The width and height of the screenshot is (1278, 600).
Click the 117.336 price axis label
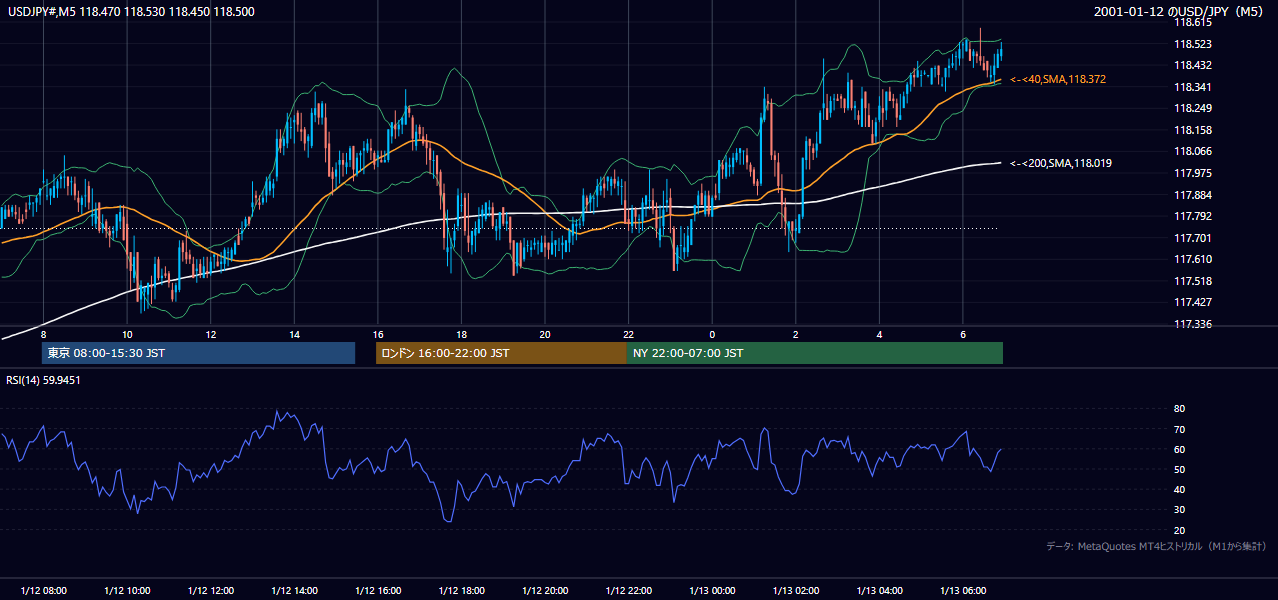point(1192,324)
